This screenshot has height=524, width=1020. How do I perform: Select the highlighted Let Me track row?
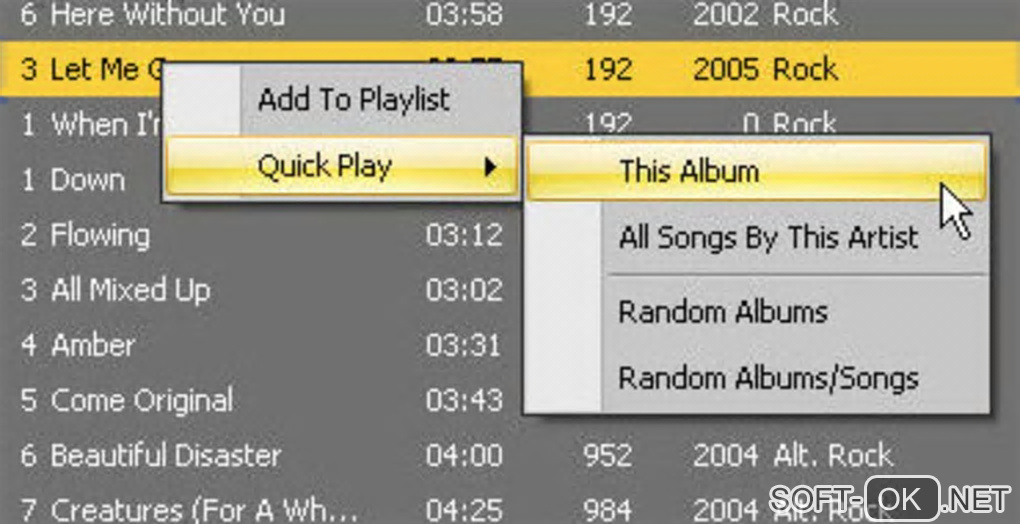point(510,69)
